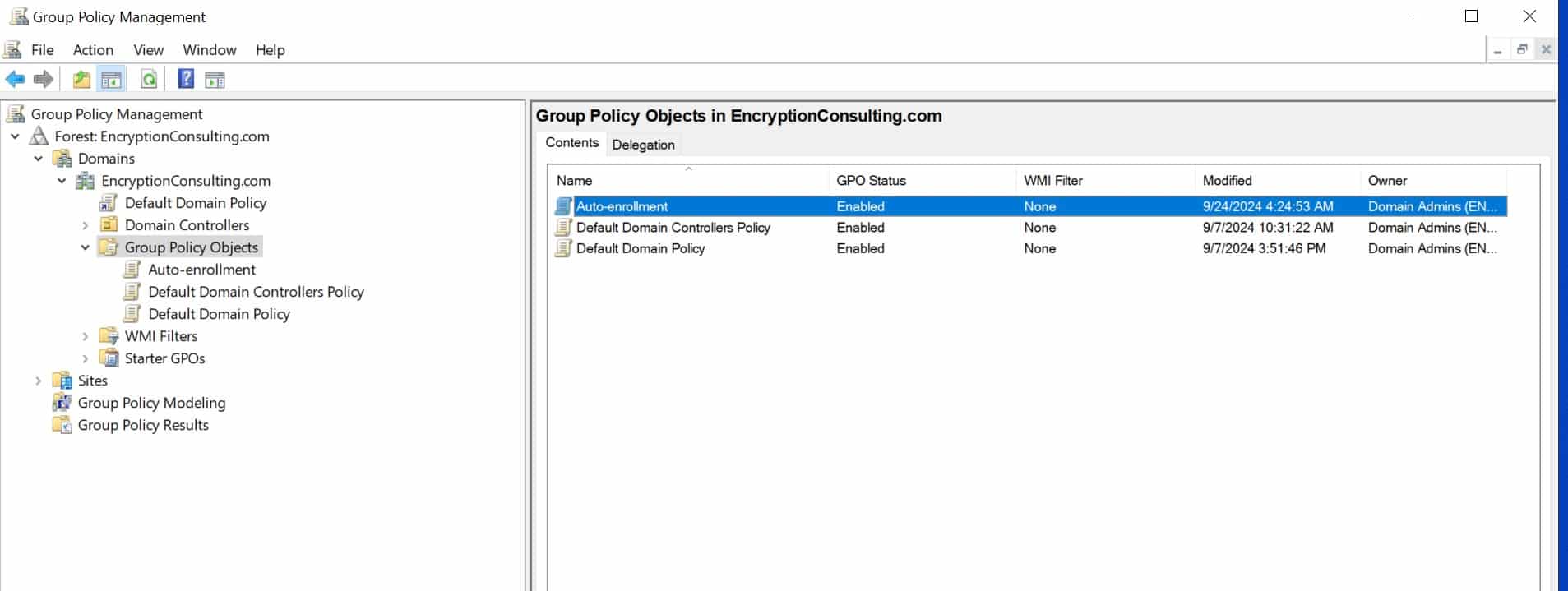Toggle Show/Hide Console Tree toolbar button
The height and width of the screenshot is (591, 1568).
click(x=111, y=80)
